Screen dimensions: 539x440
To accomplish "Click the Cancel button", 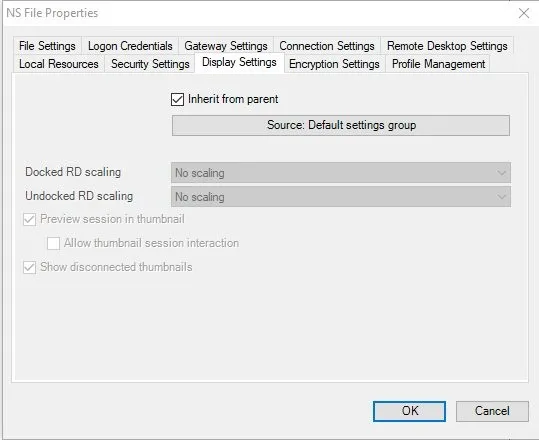I will [x=492, y=411].
